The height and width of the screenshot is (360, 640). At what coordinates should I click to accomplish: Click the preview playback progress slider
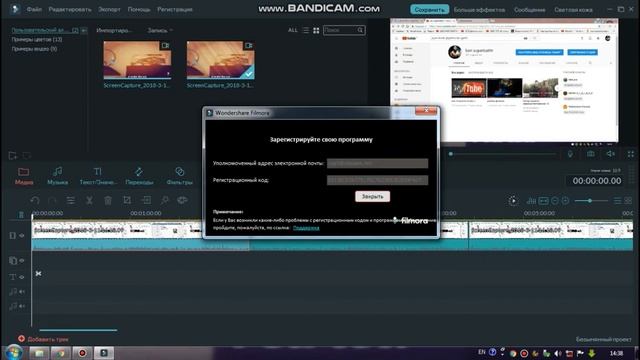(x=503, y=154)
